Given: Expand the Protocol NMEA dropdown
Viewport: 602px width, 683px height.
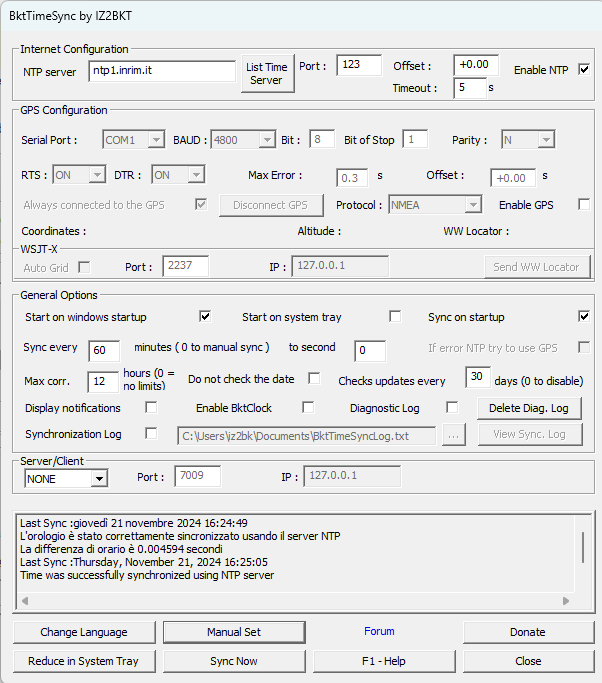Looking at the screenshot, I should tap(435, 205).
